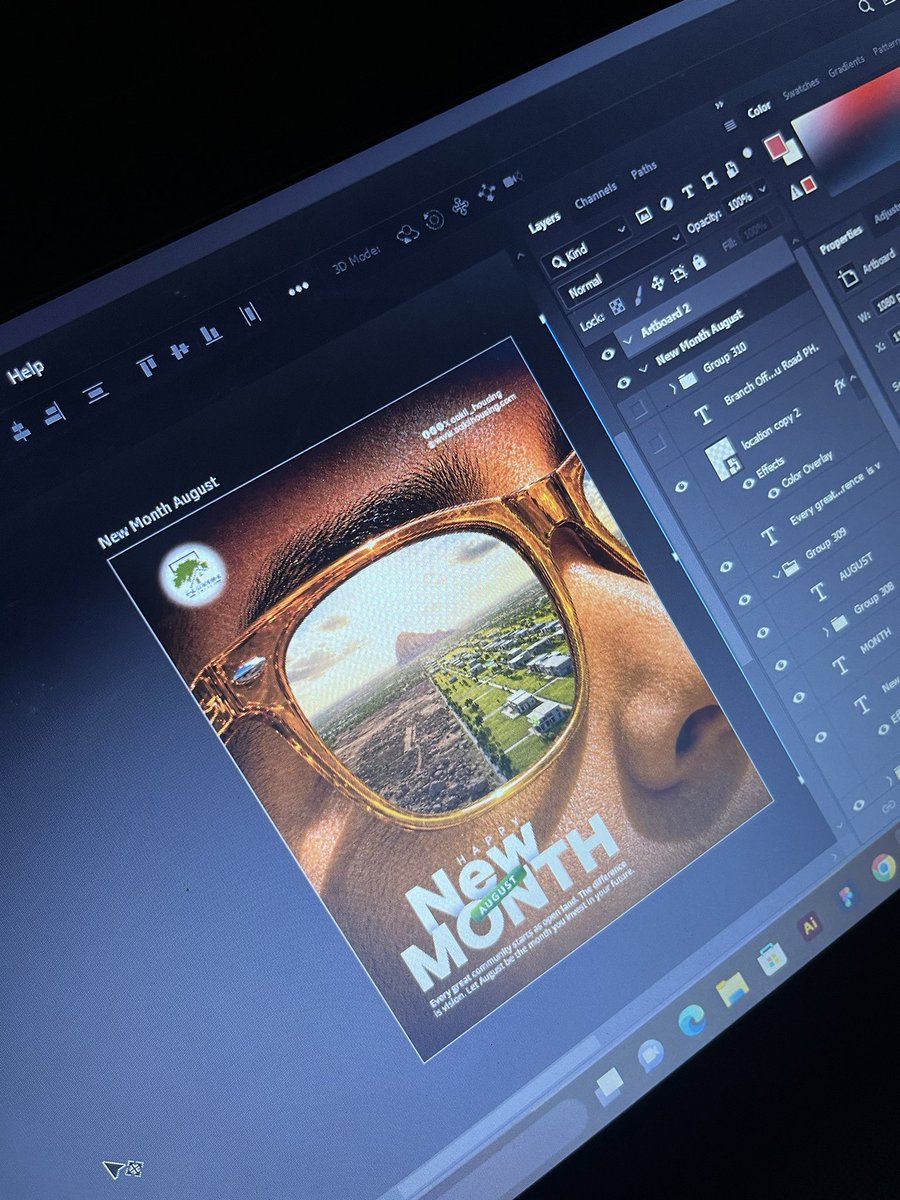Image resolution: width=900 pixels, height=1200 pixels.
Task: Align top edges in options bar
Action: [146, 366]
